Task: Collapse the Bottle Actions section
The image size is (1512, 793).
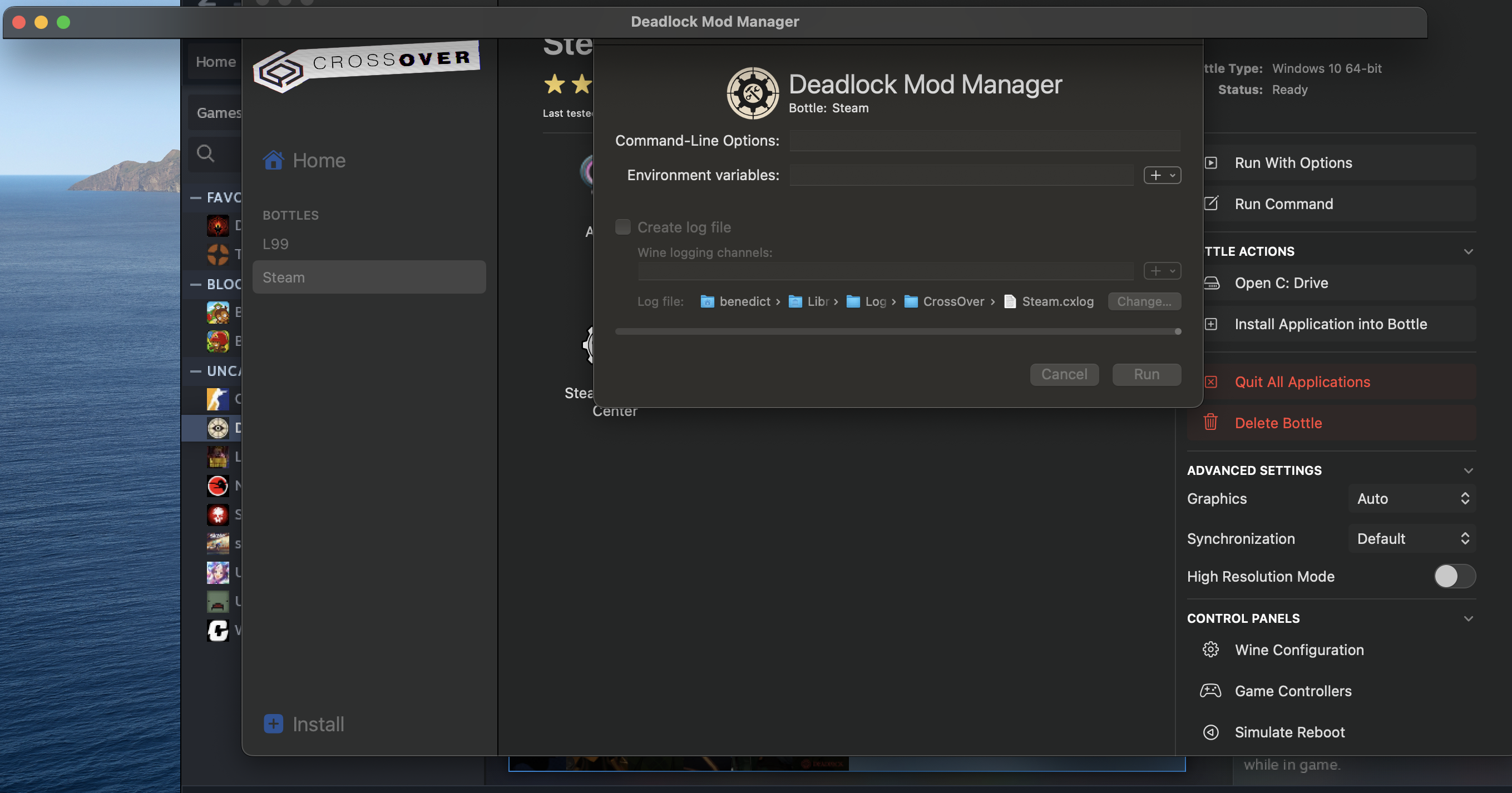Action: pyautogui.click(x=1469, y=251)
